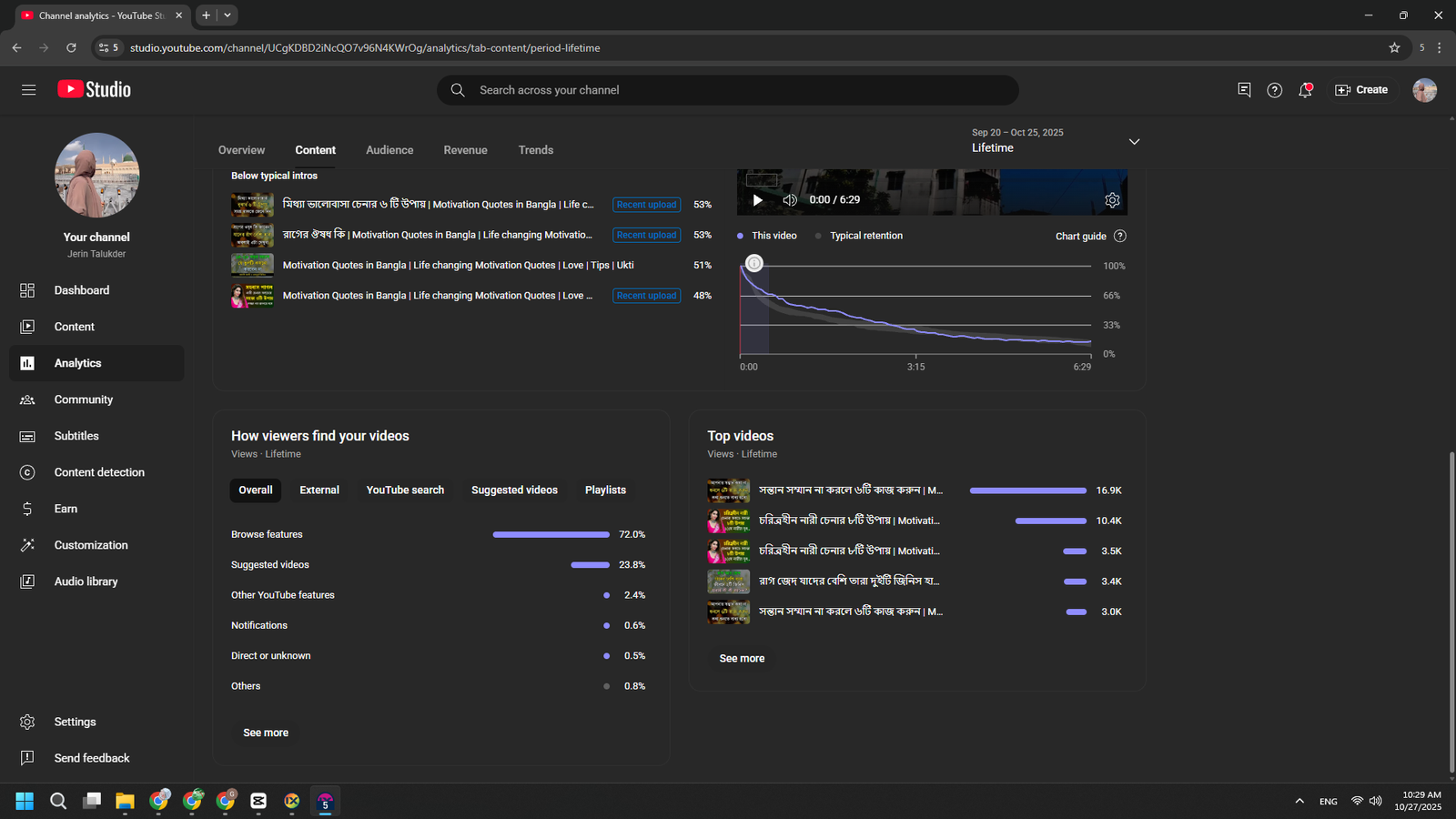
Task: Expand the Lifetime date range dropdown
Action: pyautogui.click(x=1134, y=142)
